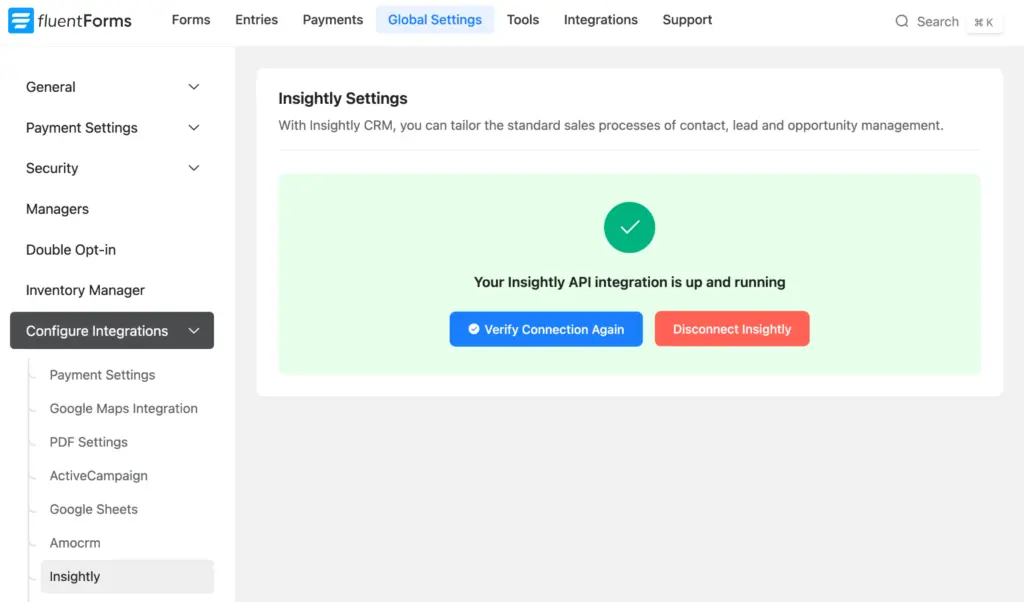Viewport: 1024px width, 602px height.
Task: Open the Tools menu
Action: coord(522,19)
